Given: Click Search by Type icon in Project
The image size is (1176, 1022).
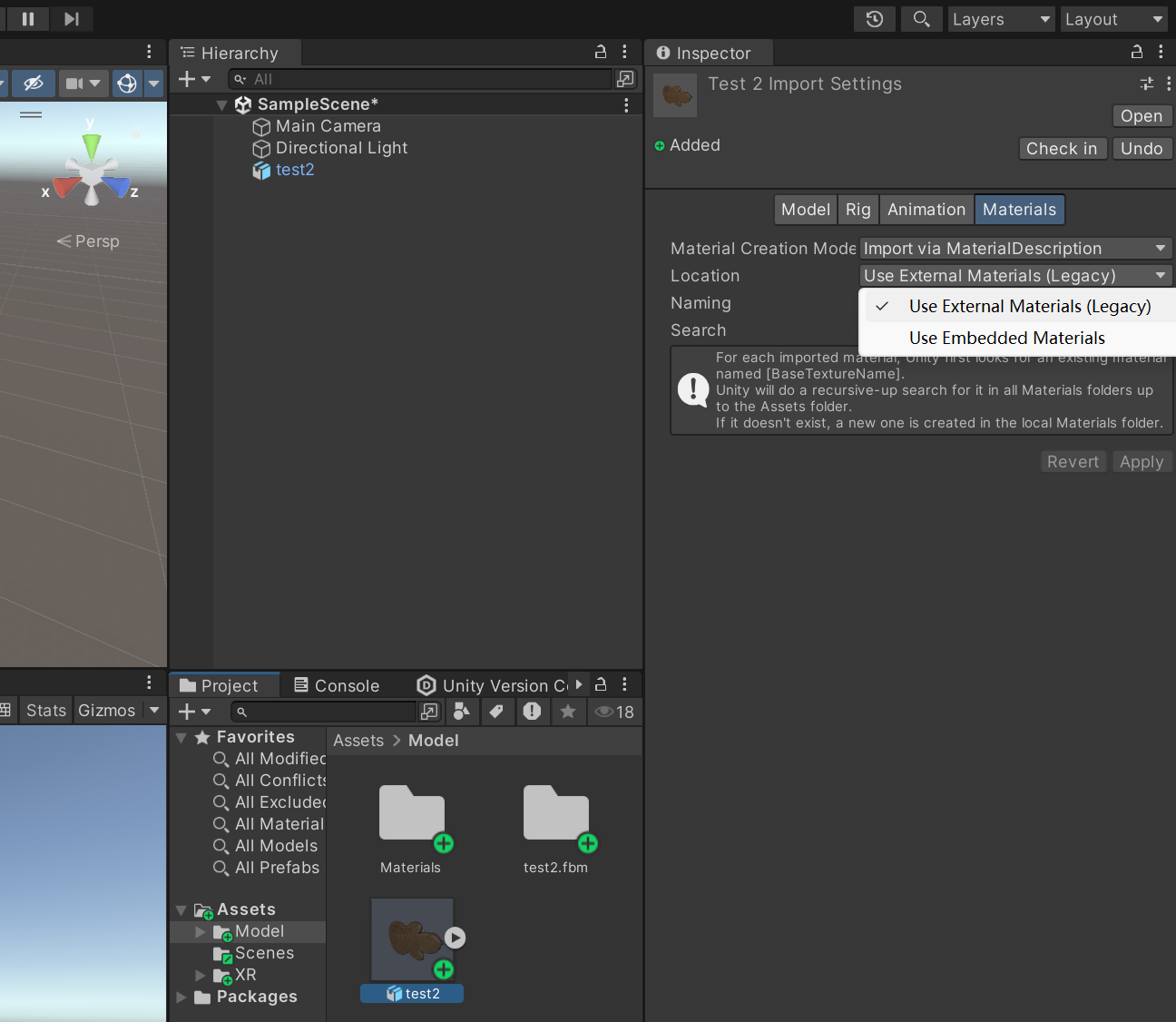Looking at the screenshot, I should pyautogui.click(x=462, y=712).
